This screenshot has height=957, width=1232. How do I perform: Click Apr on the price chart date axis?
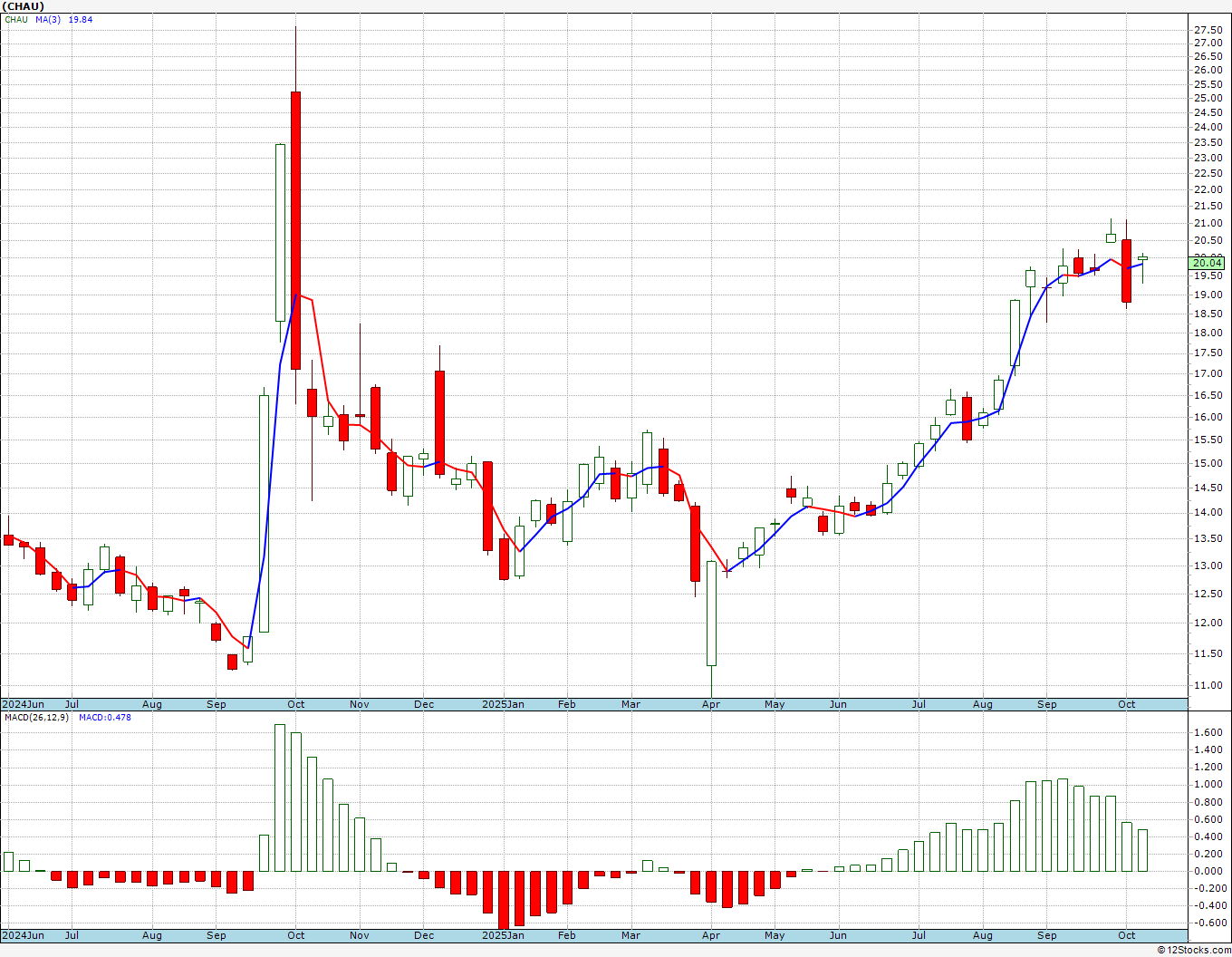711,704
